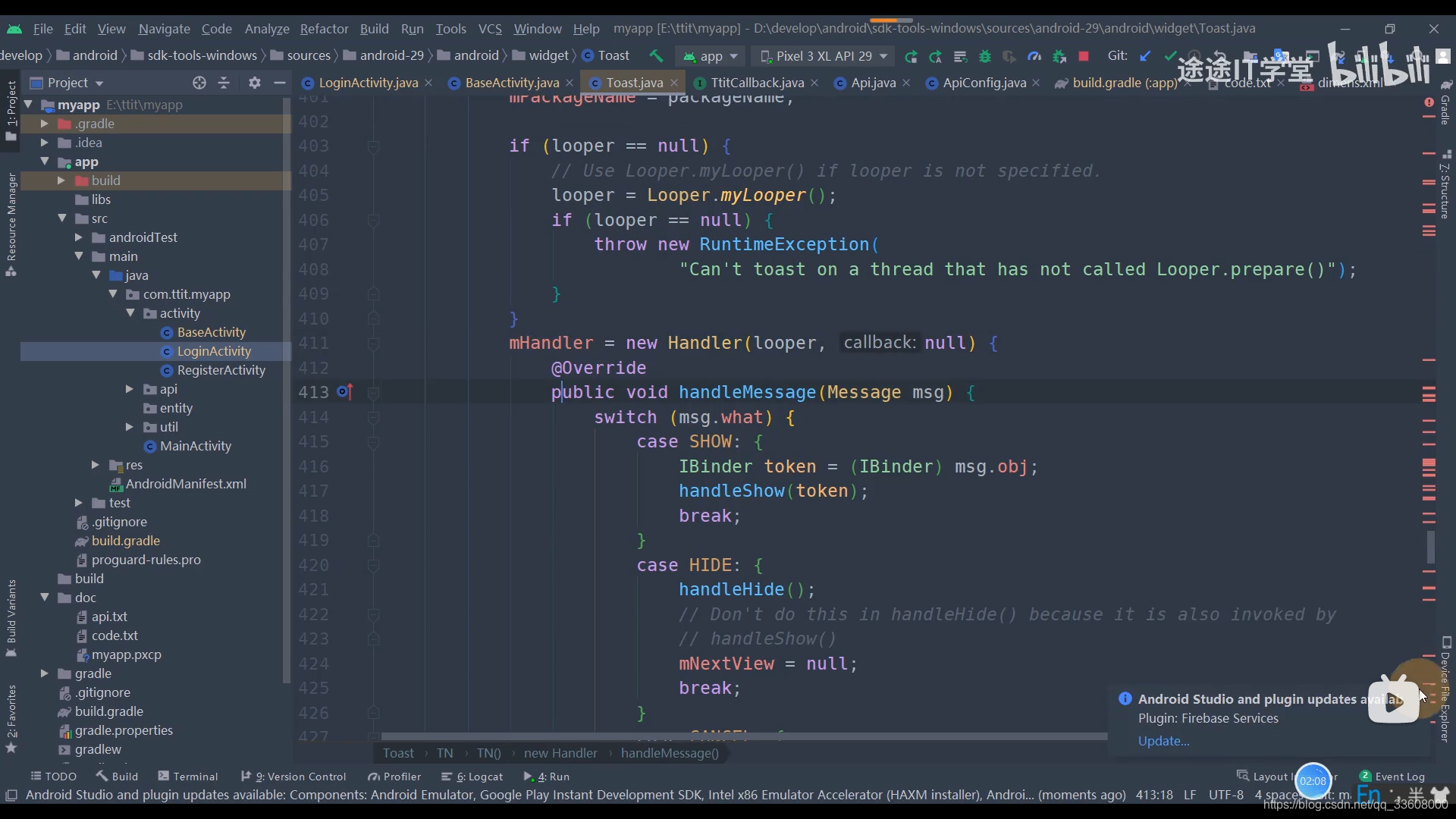Image resolution: width=1456 pixels, height=819 pixels.
Task: Stop the running app with red square
Action: 1084,56
